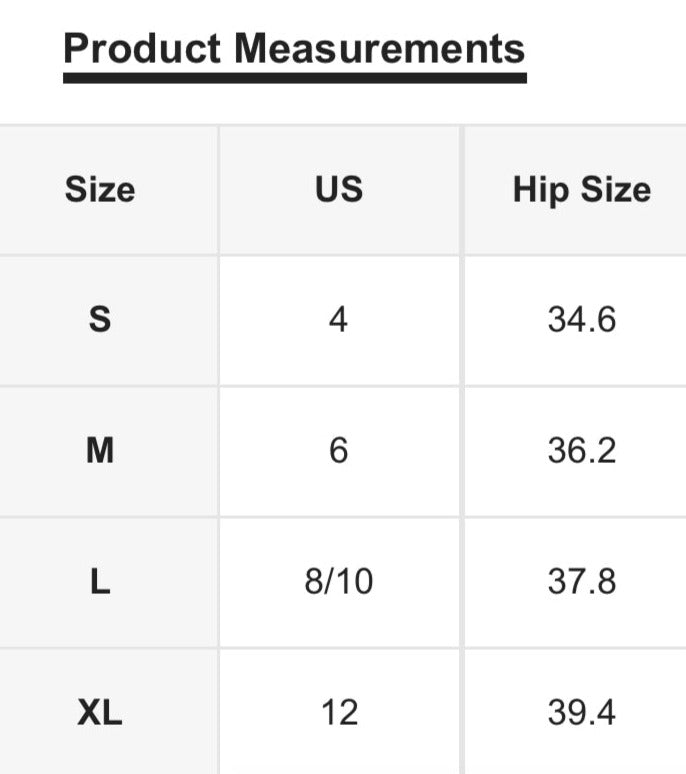
Task: Click the L size cell
Action: click(x=100, y=582)
